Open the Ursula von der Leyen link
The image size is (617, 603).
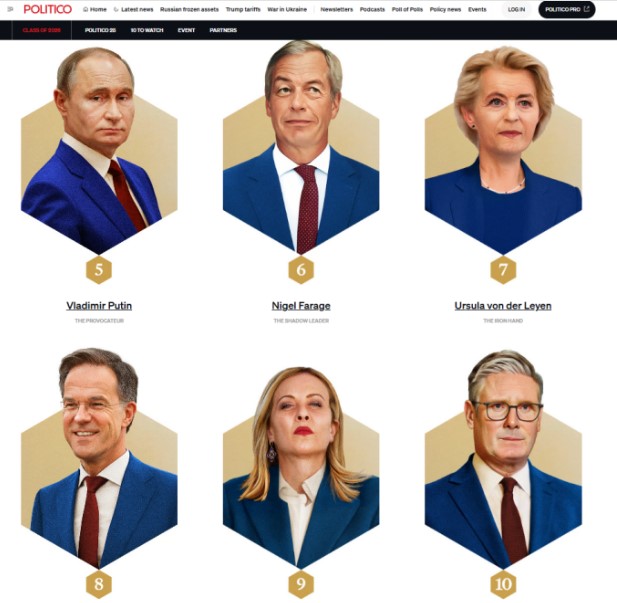click(503, 306)
